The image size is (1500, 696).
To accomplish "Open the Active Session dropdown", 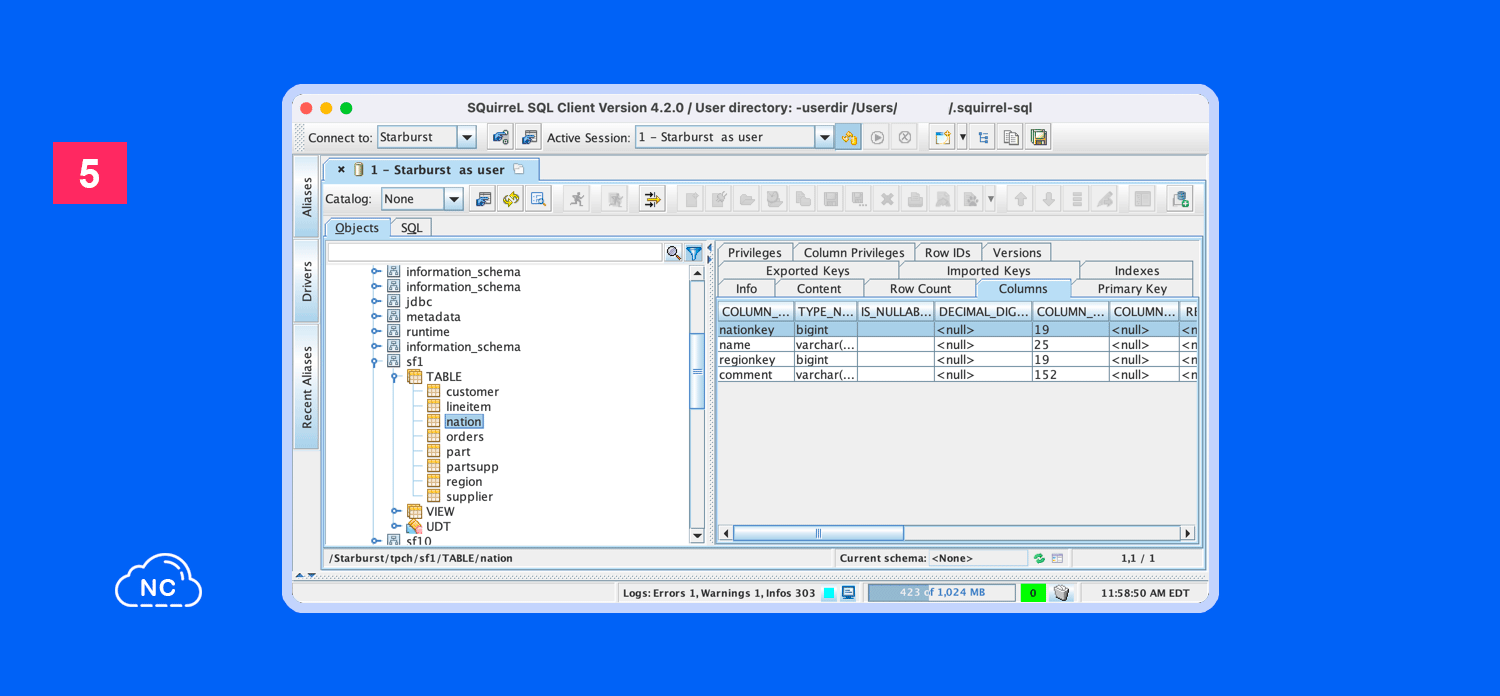I will 824,137.
